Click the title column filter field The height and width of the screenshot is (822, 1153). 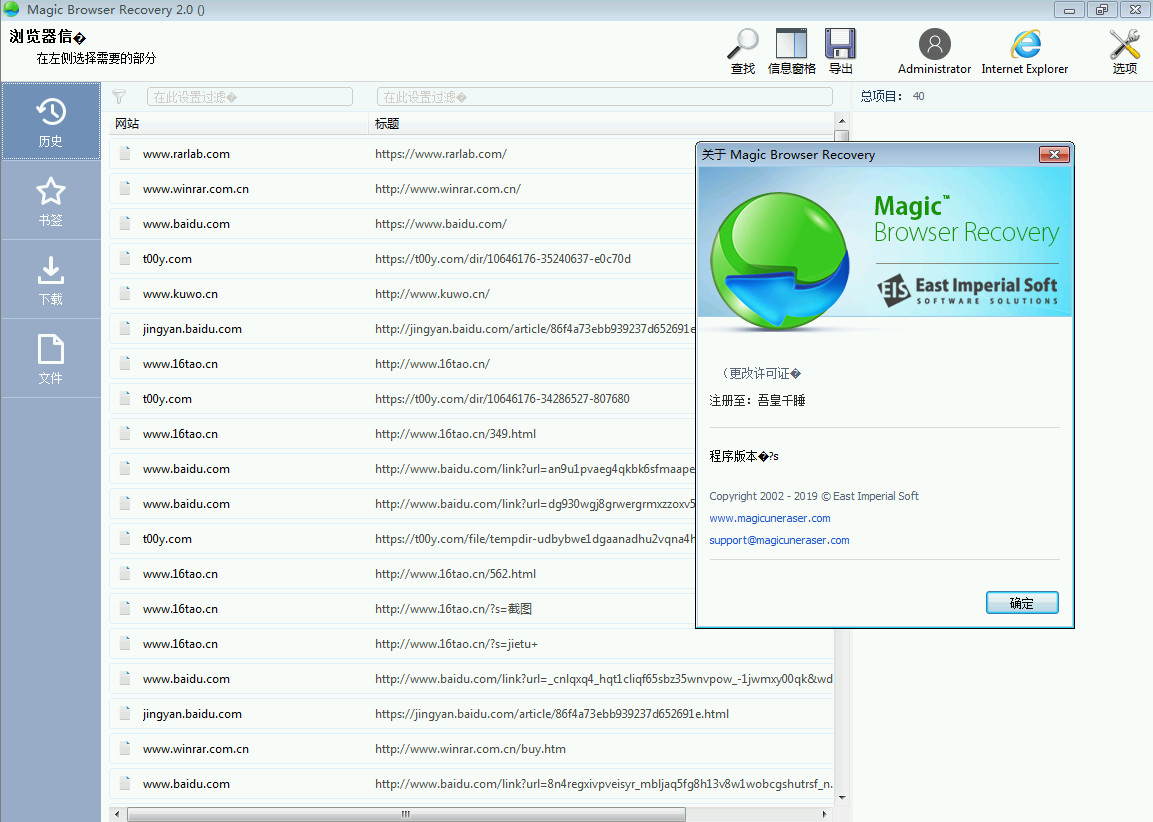click(604, 97)
